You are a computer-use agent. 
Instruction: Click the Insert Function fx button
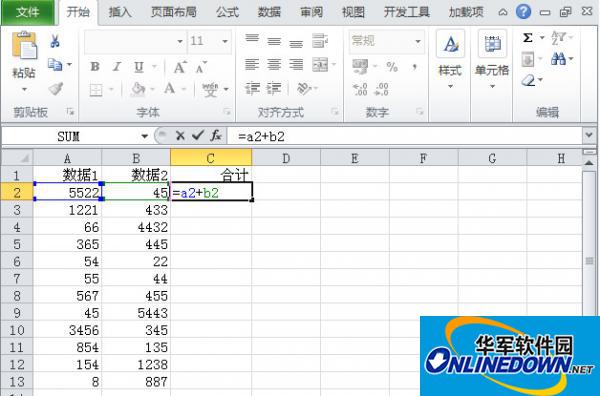click(216, 135)
